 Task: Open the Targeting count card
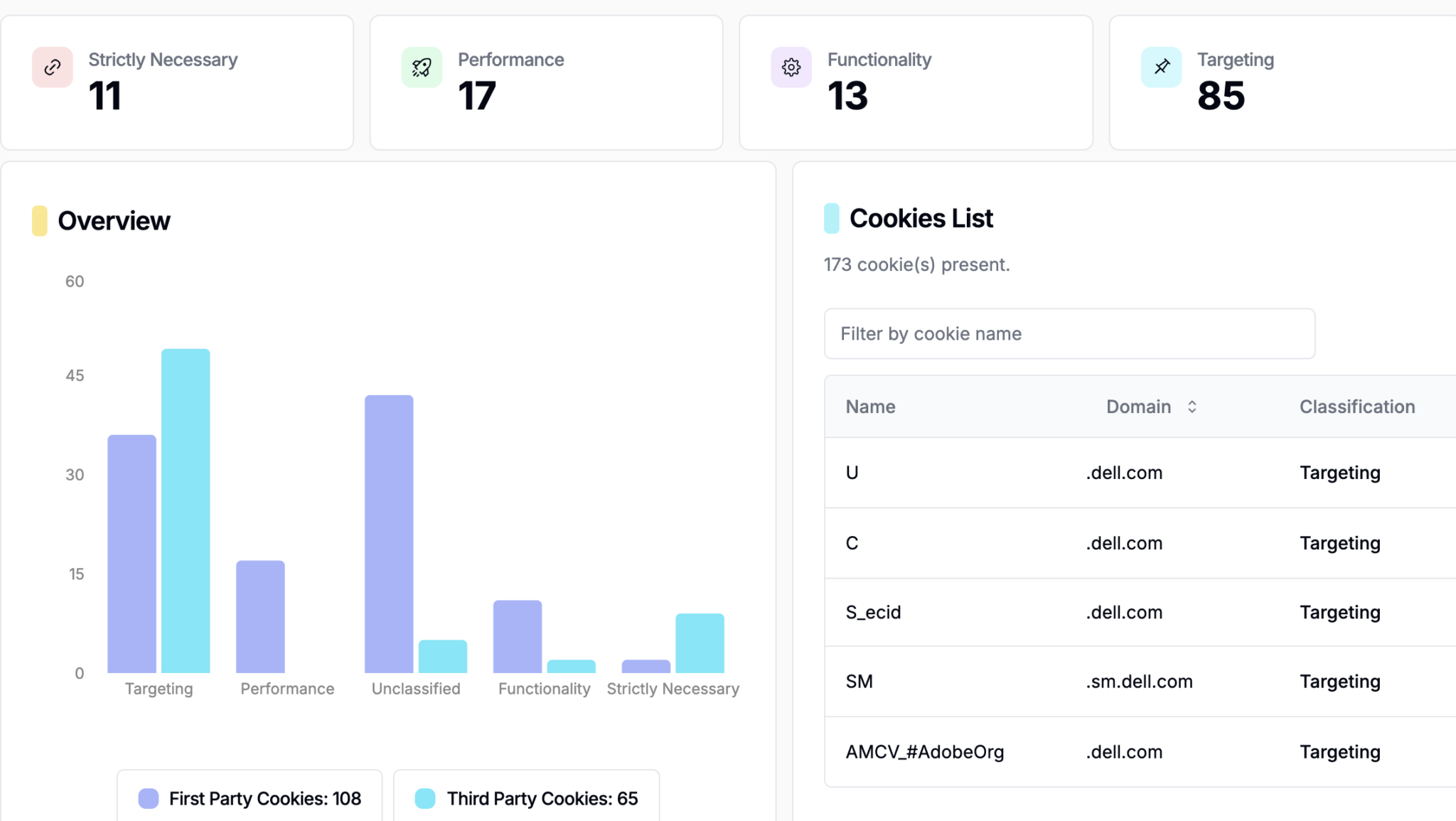coord(1283,82)
